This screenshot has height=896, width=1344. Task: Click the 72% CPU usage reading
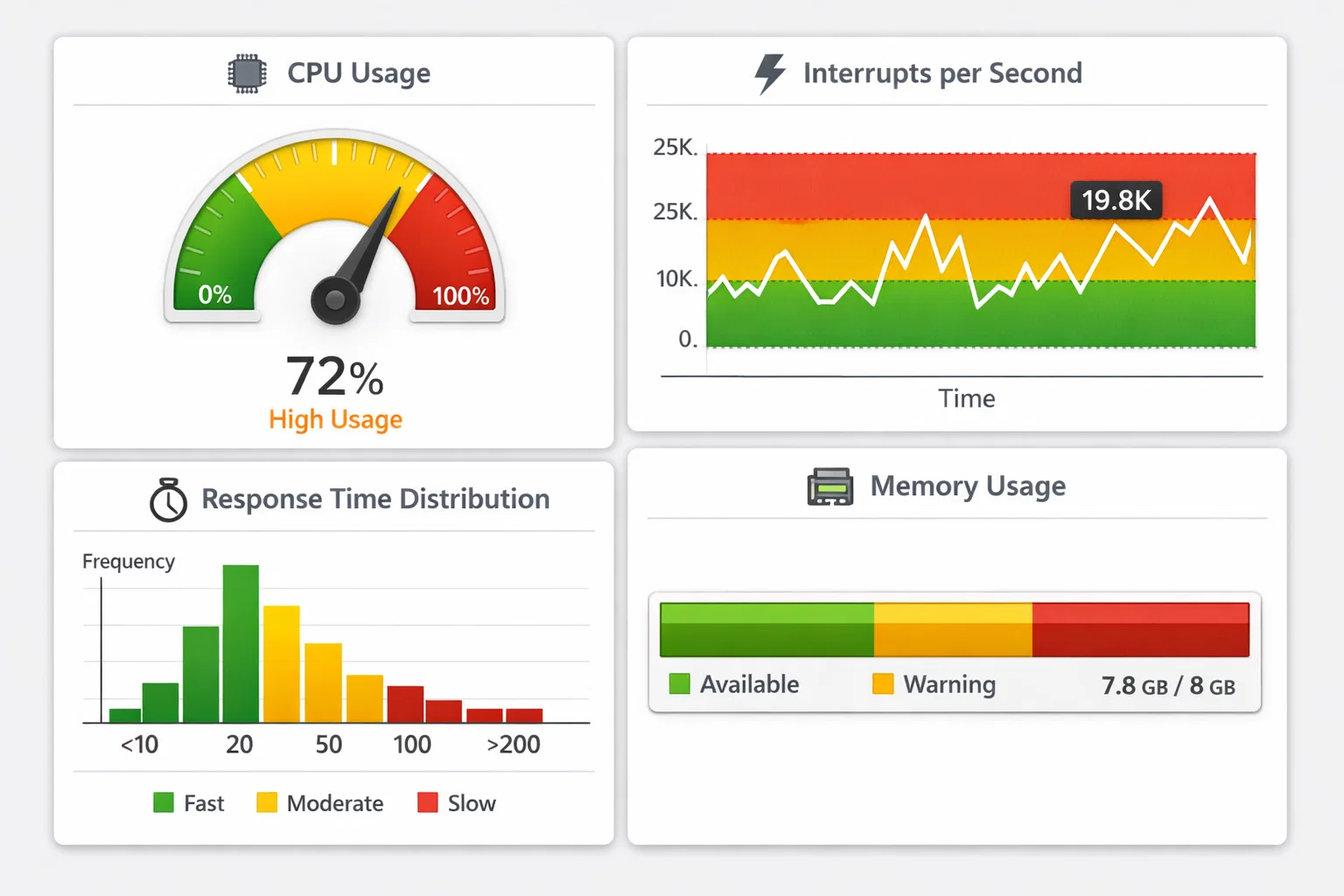[335, 377]
